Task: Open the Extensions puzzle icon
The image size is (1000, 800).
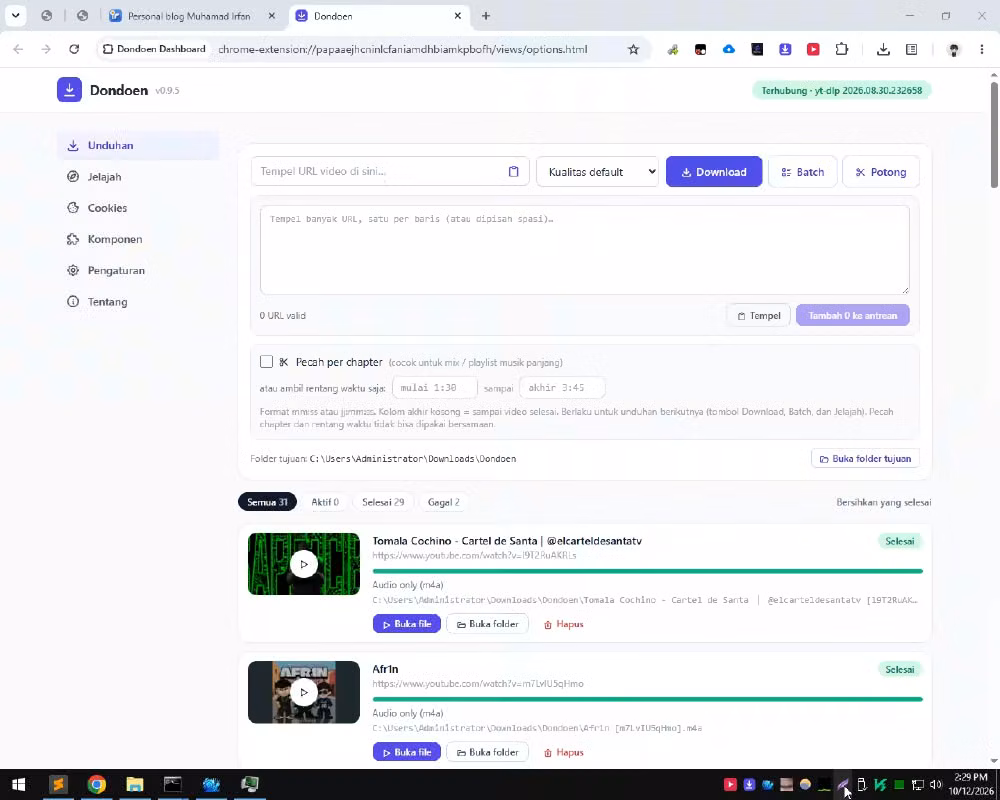Action: [x=842, y=49]
